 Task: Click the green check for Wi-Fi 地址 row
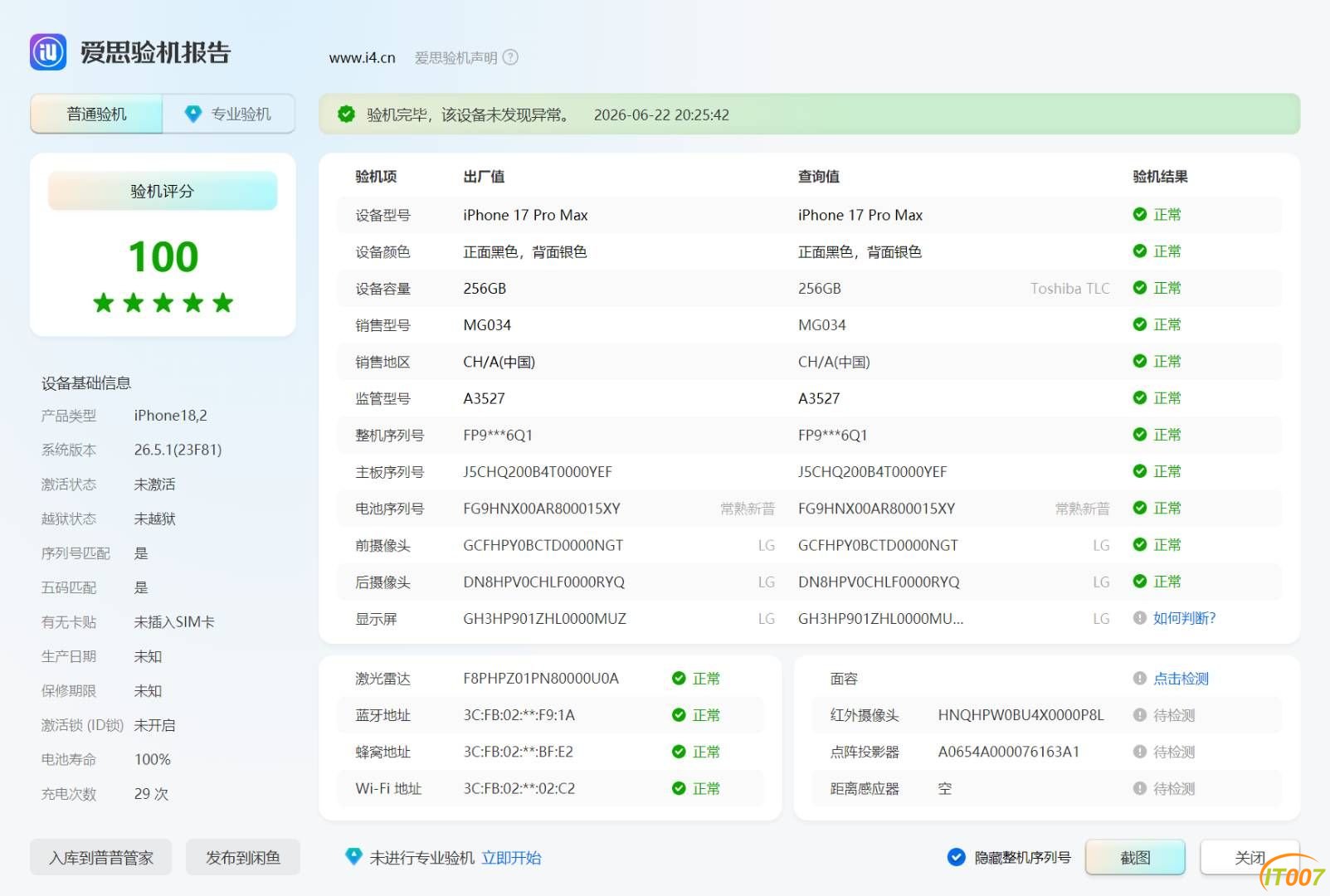click(679, 788)
